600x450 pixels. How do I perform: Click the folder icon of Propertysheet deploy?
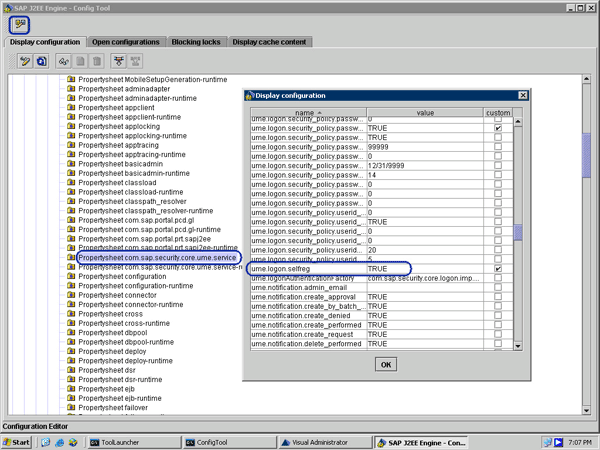pos(71,351)
